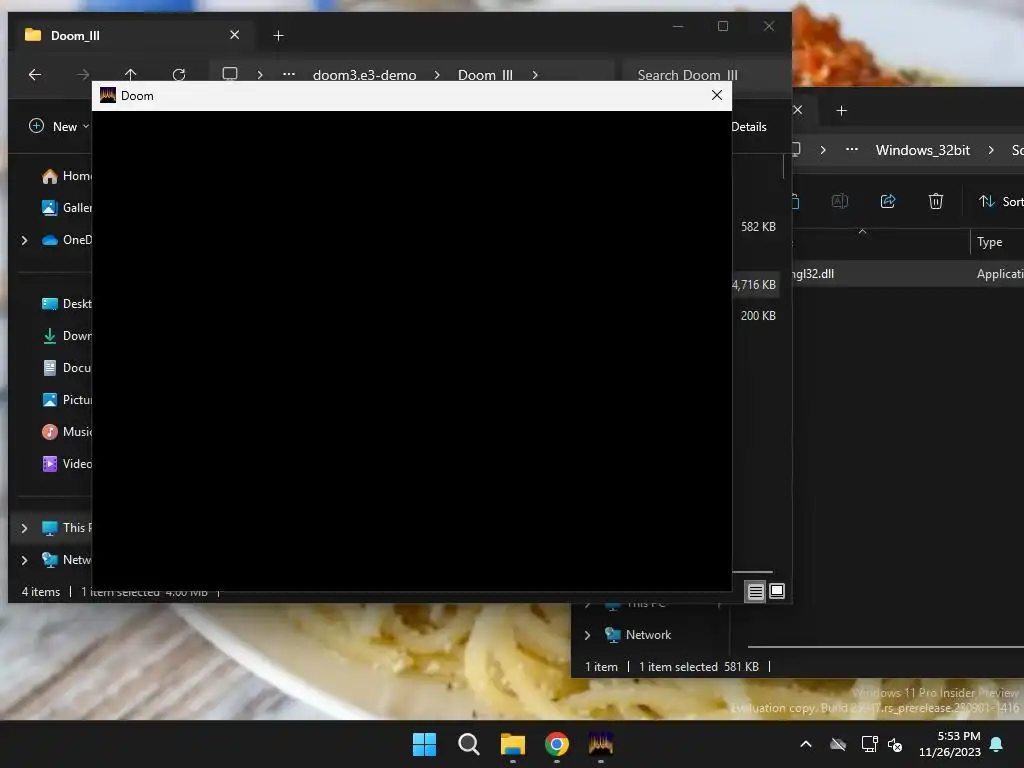The width and height of the screenshot is (1024, 768).
Task: Expand the chevron after doom3.e3-demo breadcrumb
Action: tap(437, 75)
